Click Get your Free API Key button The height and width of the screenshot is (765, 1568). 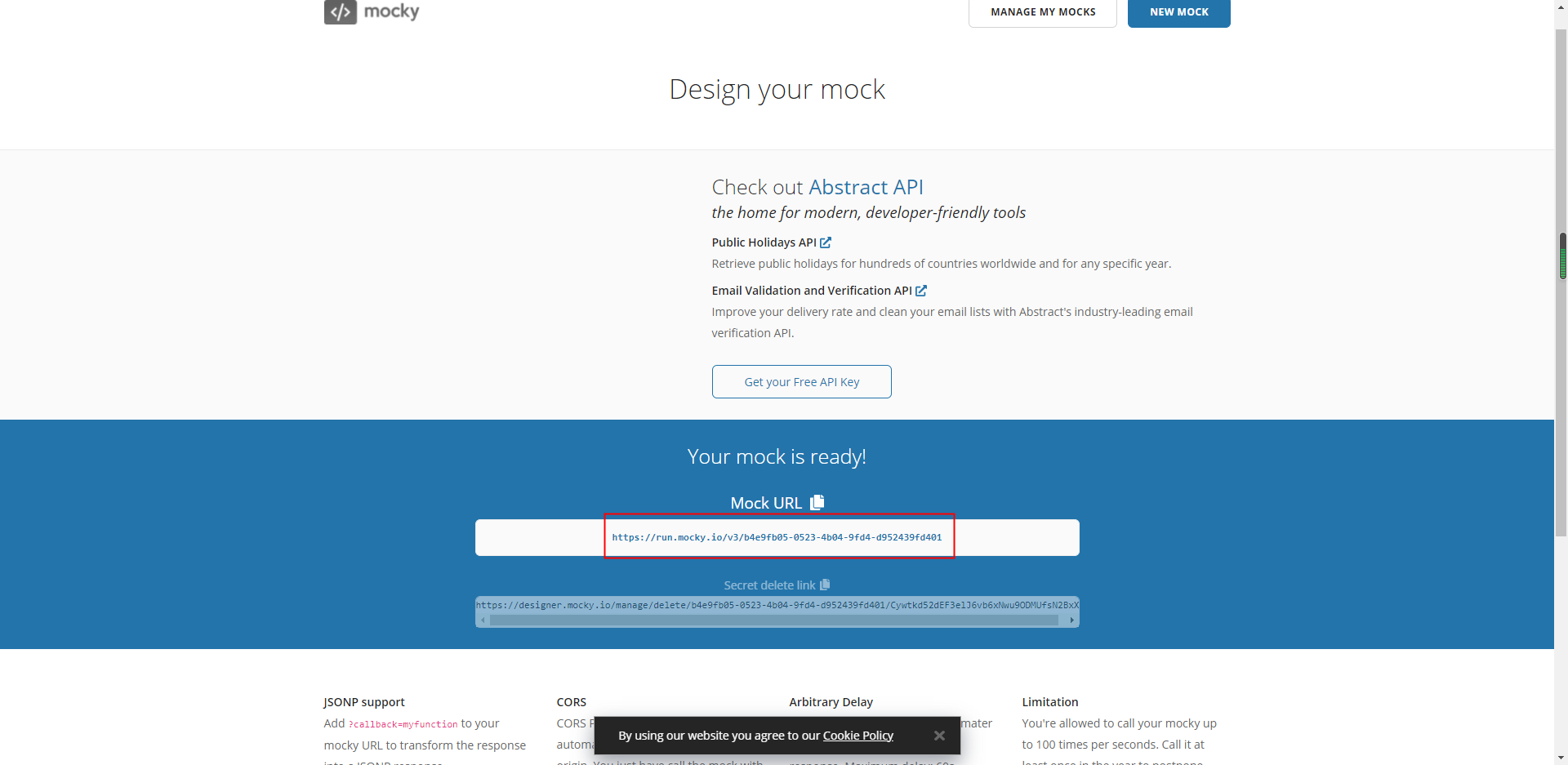coord(801,382)
